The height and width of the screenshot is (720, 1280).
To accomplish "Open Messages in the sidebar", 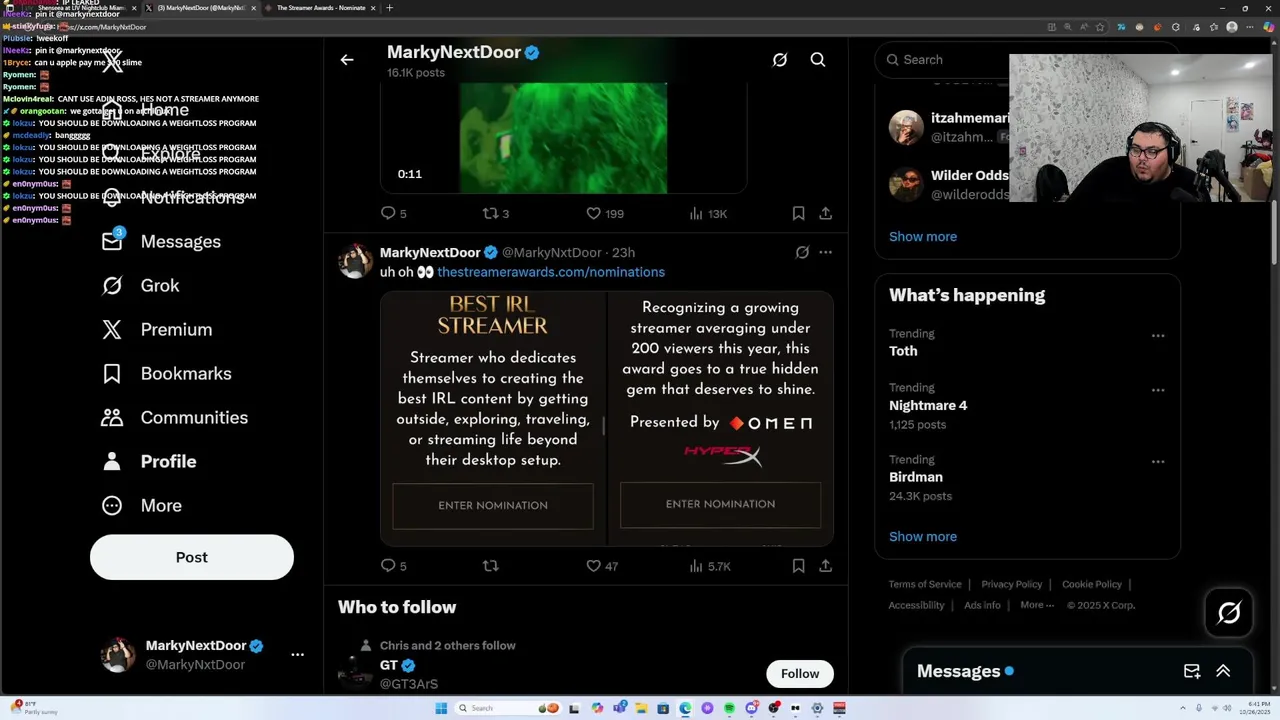I will [x=161, y=241].
